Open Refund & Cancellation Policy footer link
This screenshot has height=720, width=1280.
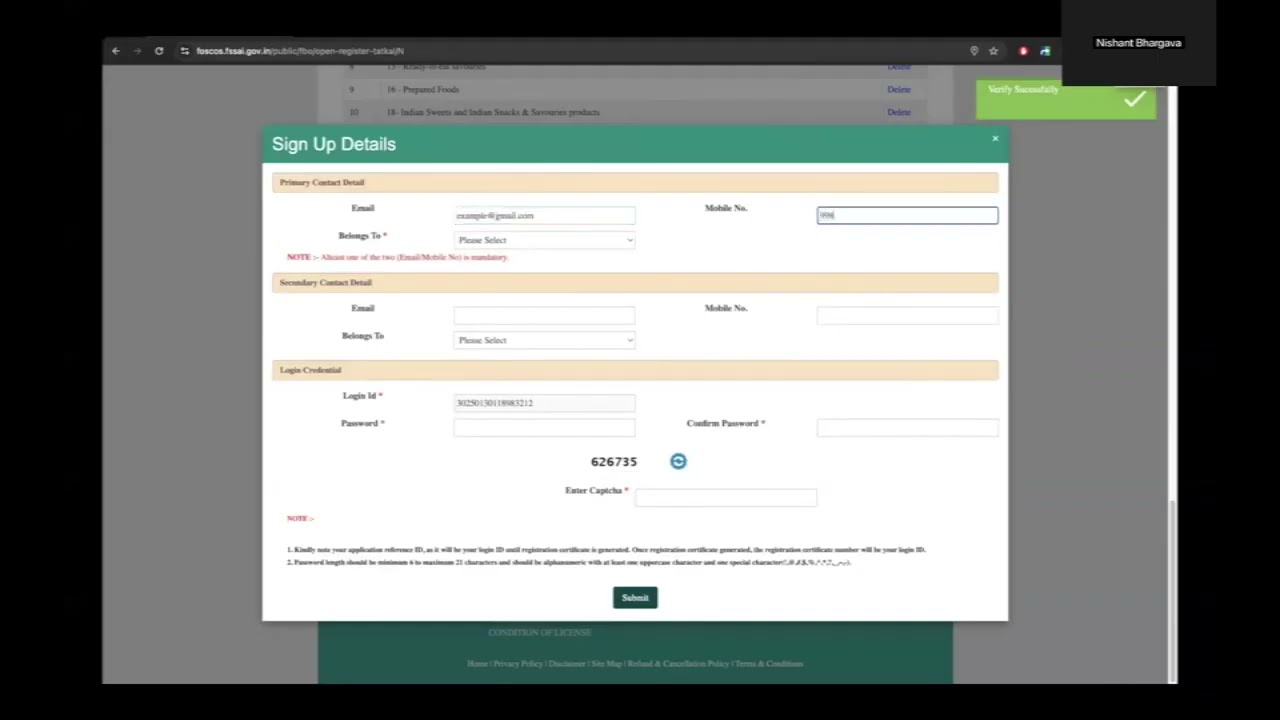tap(678, 664)
